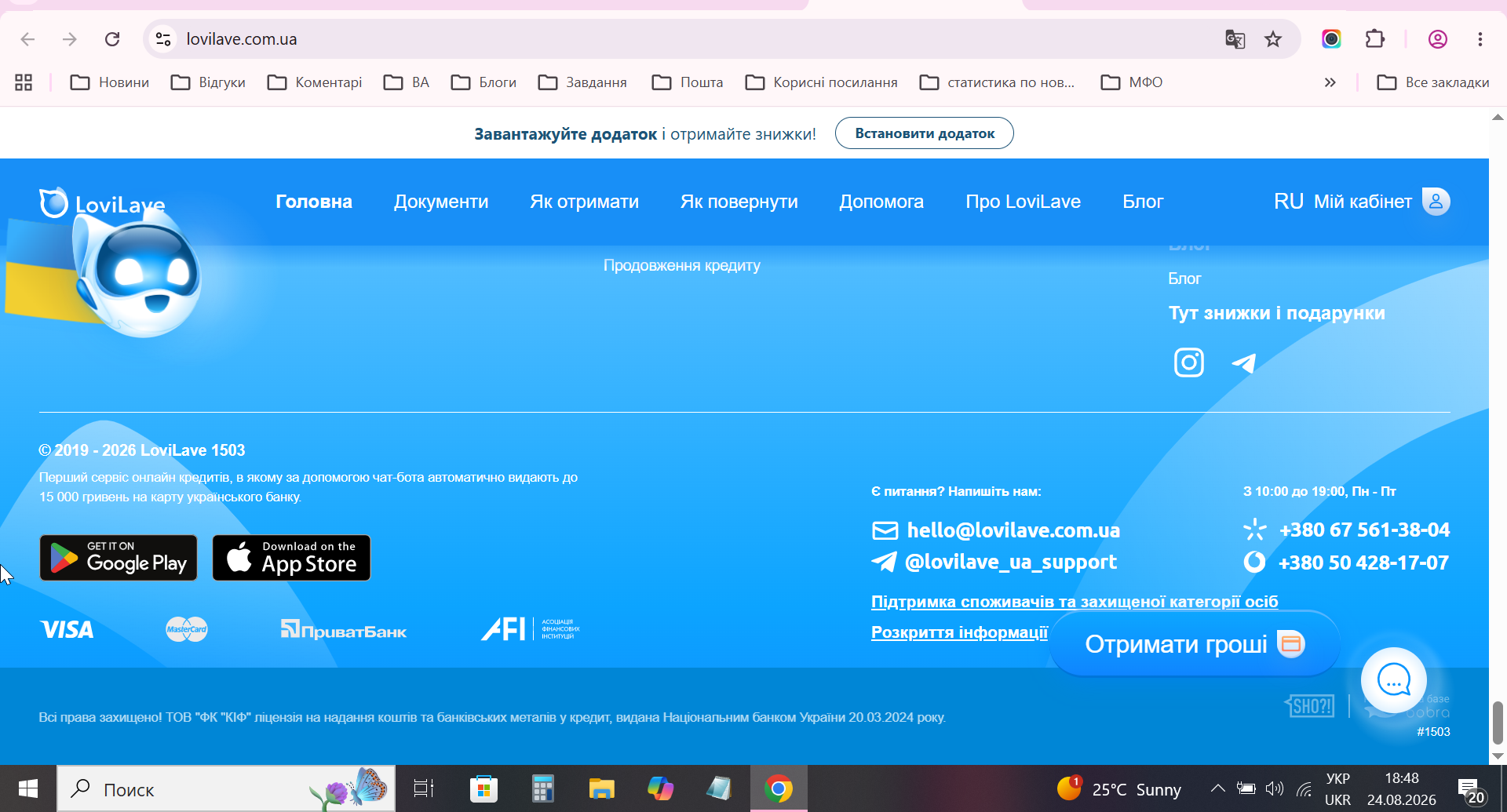The image size is (1507, 812).
Task: Open the Розкриття інформації link
Action: (959, 632)
